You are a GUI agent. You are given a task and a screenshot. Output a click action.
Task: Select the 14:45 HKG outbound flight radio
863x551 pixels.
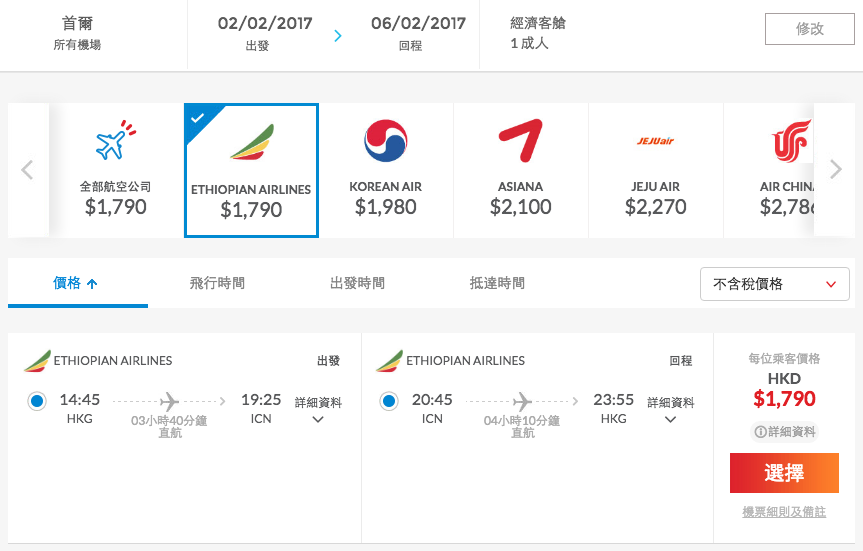[x=37, y=401]
